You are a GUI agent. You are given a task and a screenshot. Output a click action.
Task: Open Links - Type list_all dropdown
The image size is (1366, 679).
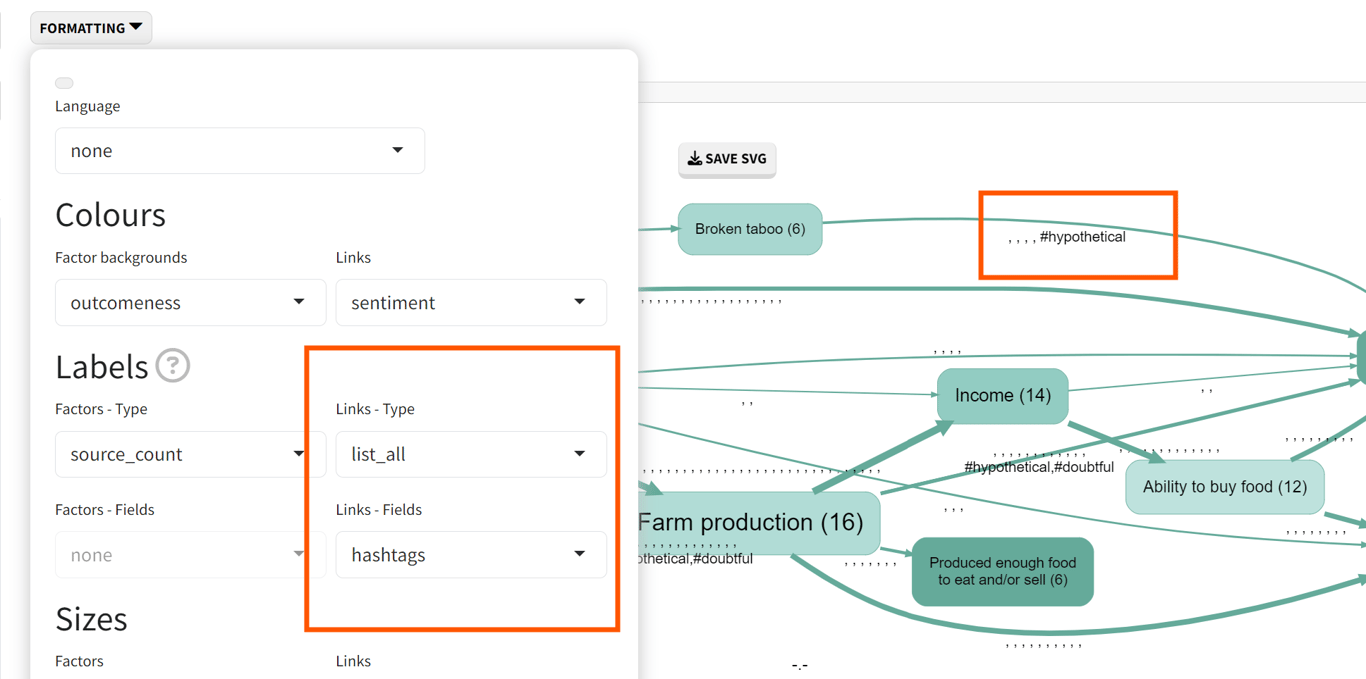(471, 454)
